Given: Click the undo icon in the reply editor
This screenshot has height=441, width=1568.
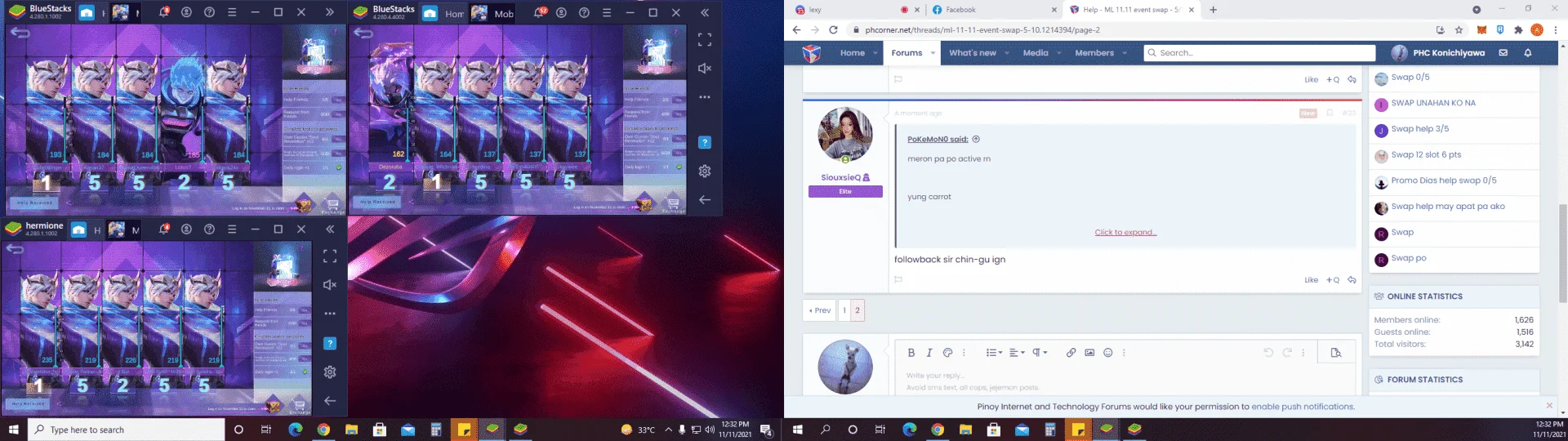Looking at the screenshot, I should [x=1268, y=353].
